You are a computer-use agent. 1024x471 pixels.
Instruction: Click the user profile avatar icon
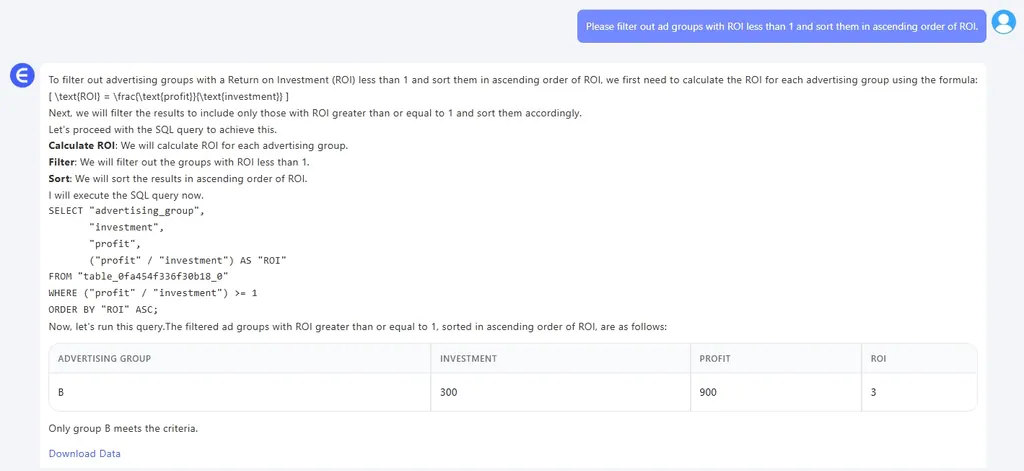1003,22
